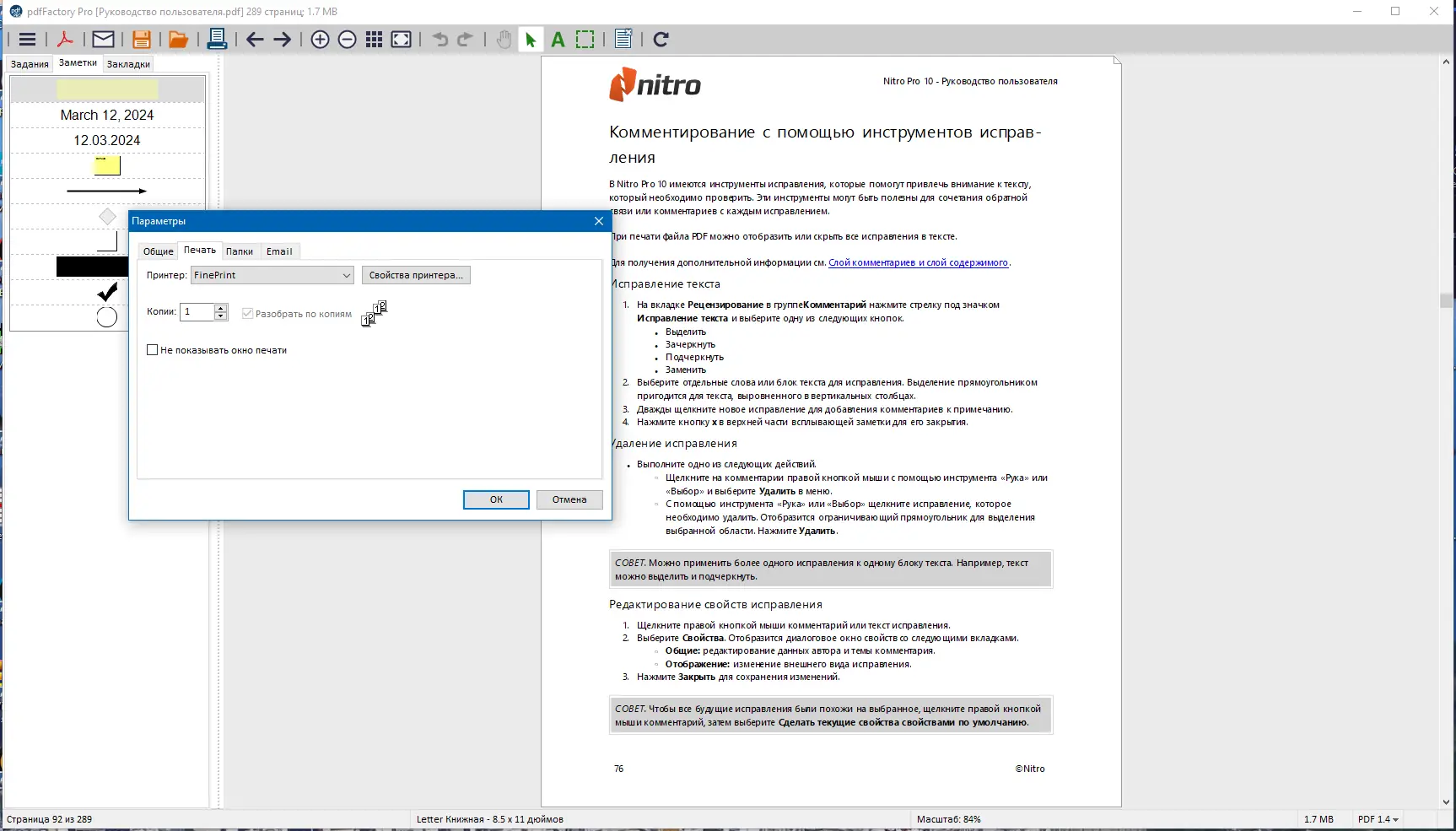1456x831 pixels.
Task: Click the Redo arrow in the toolbar
Action: click(x=466, y=40)
